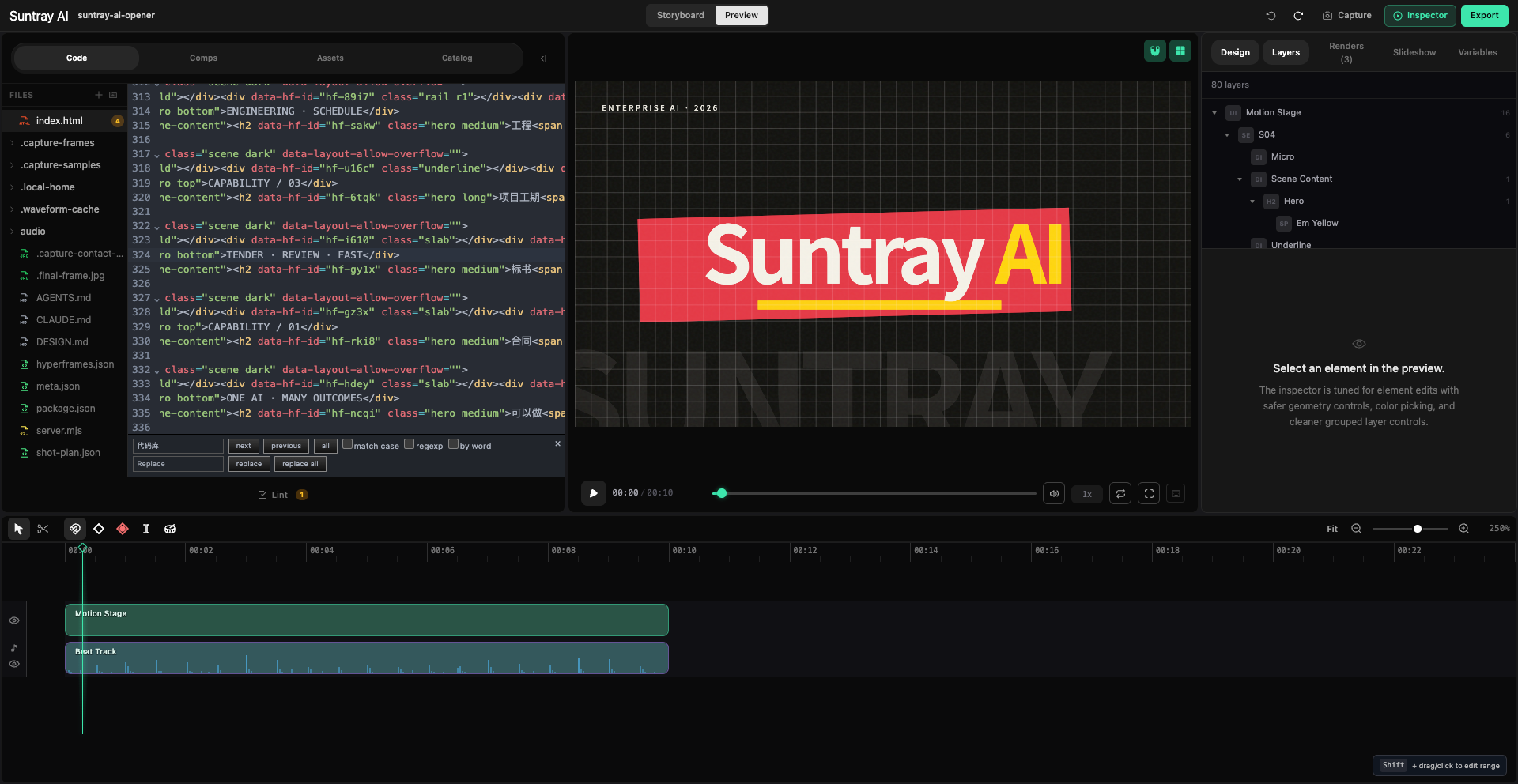This screenshot has height=784, width=1518.
Task: Click the replace all button
Action: coord(300,464)
